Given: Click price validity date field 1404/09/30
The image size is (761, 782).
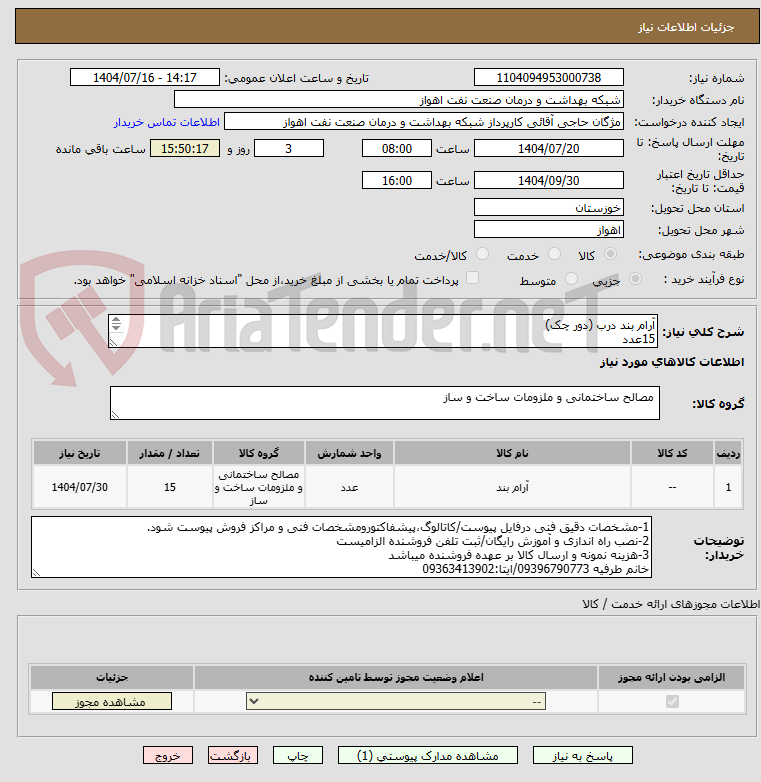Looking at the screenshot, I should (x=549, y=180).
